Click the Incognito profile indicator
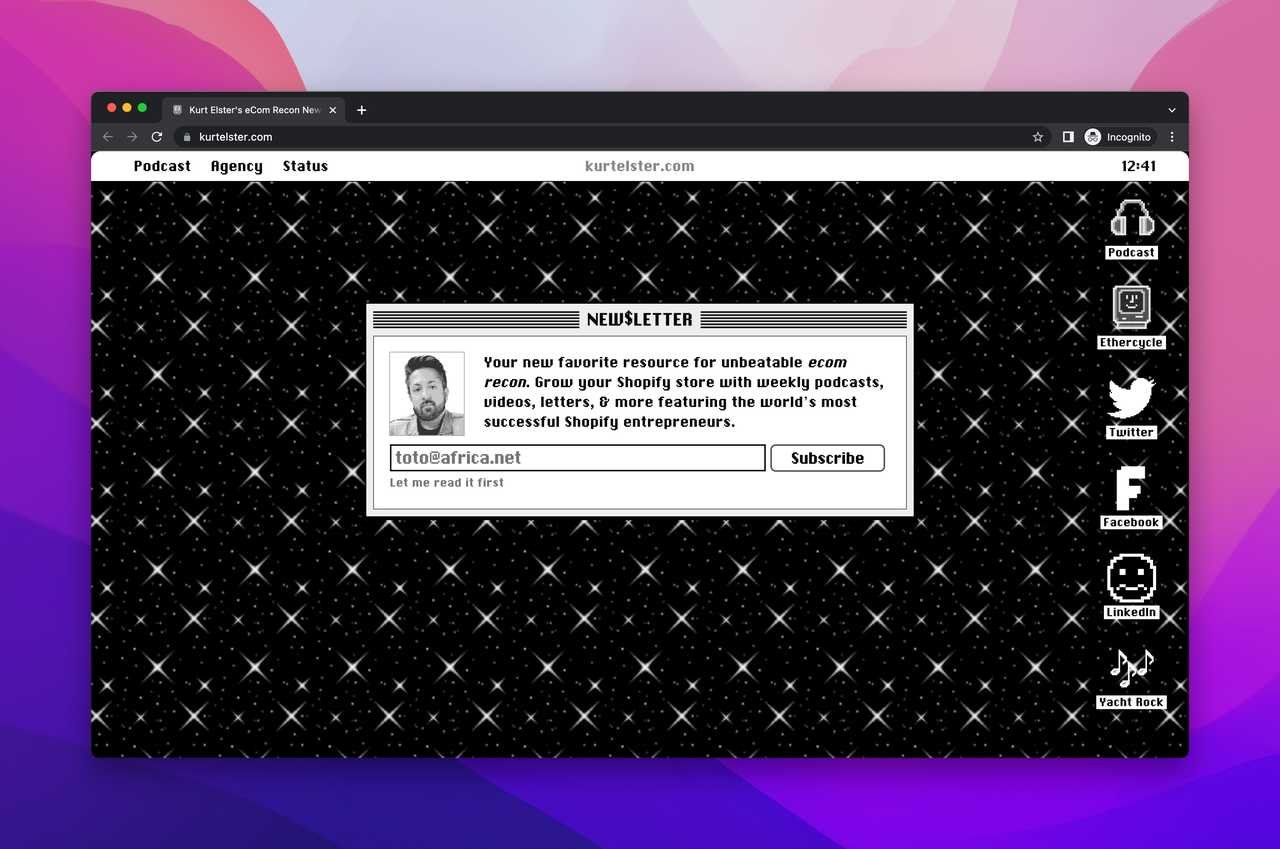Screen dimensions: 1280x849 (1119, 137)
